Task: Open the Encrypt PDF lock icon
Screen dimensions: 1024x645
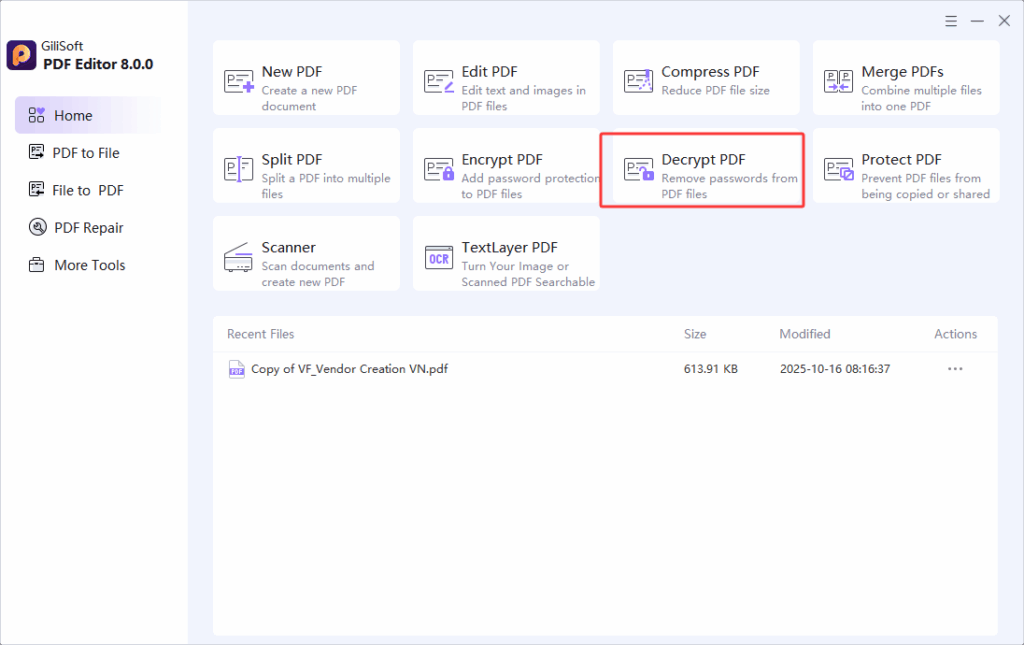Action: click(439, 169)
